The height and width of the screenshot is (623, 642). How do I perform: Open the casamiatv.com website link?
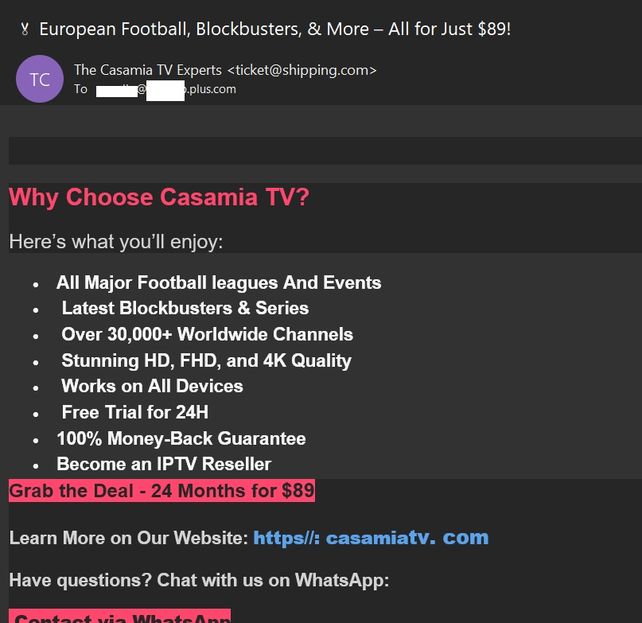[x=371, y=538]
